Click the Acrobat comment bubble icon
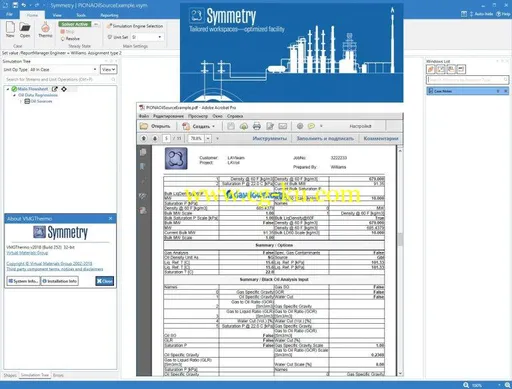The width and height of the screenshot is (512, 389). (x=311, y=126)
